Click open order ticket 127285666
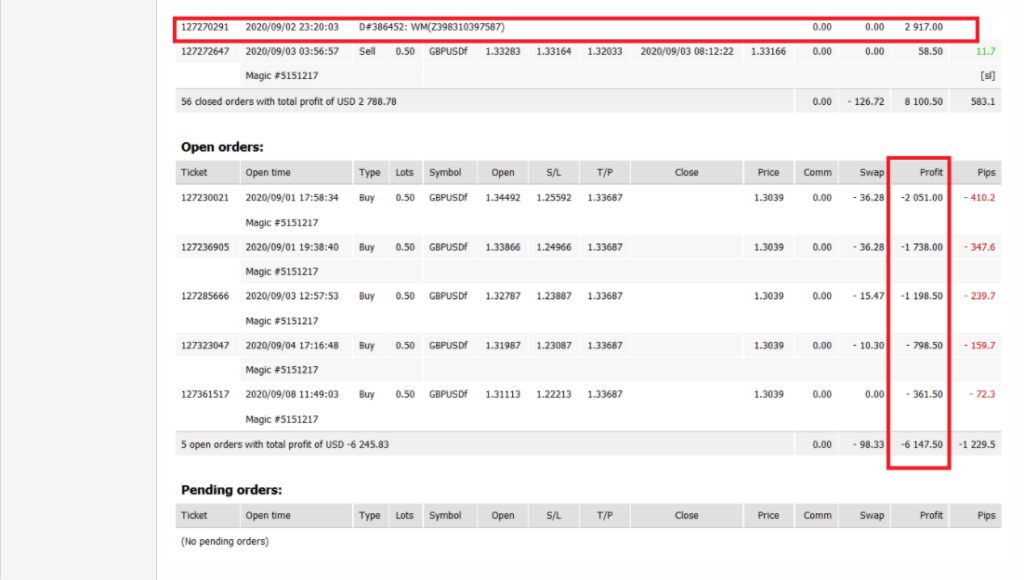The width and height of the screenshot is (1024, 580). click(205, 297)
